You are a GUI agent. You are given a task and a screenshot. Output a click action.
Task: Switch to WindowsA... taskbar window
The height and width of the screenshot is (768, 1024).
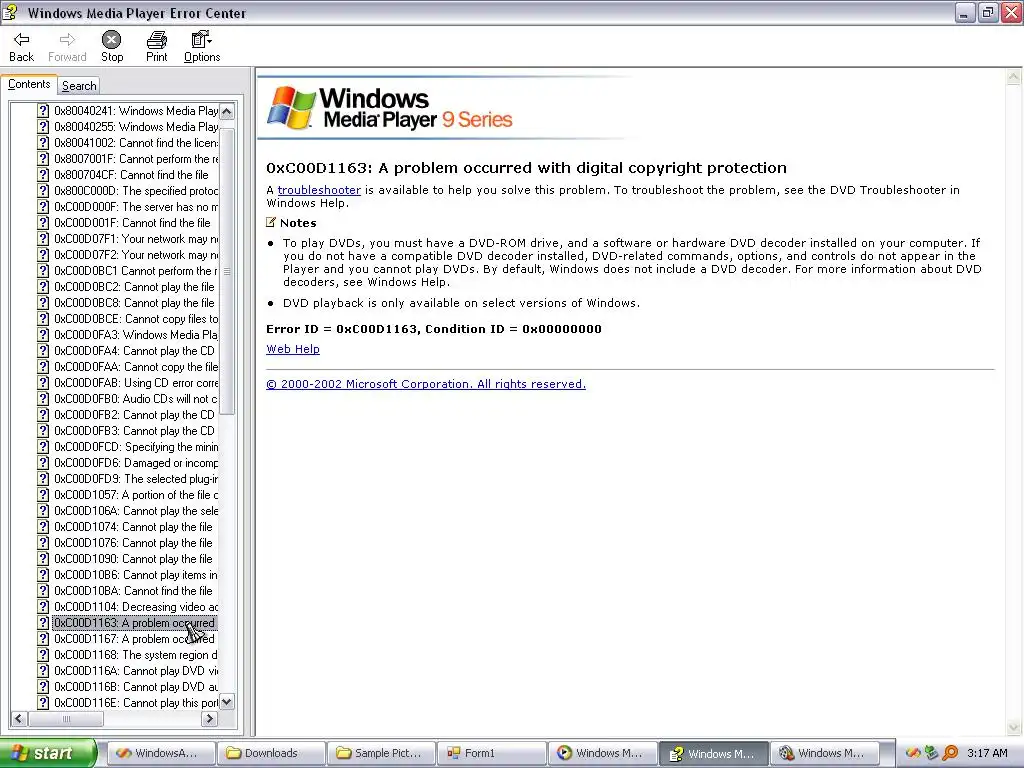(161, 754)
